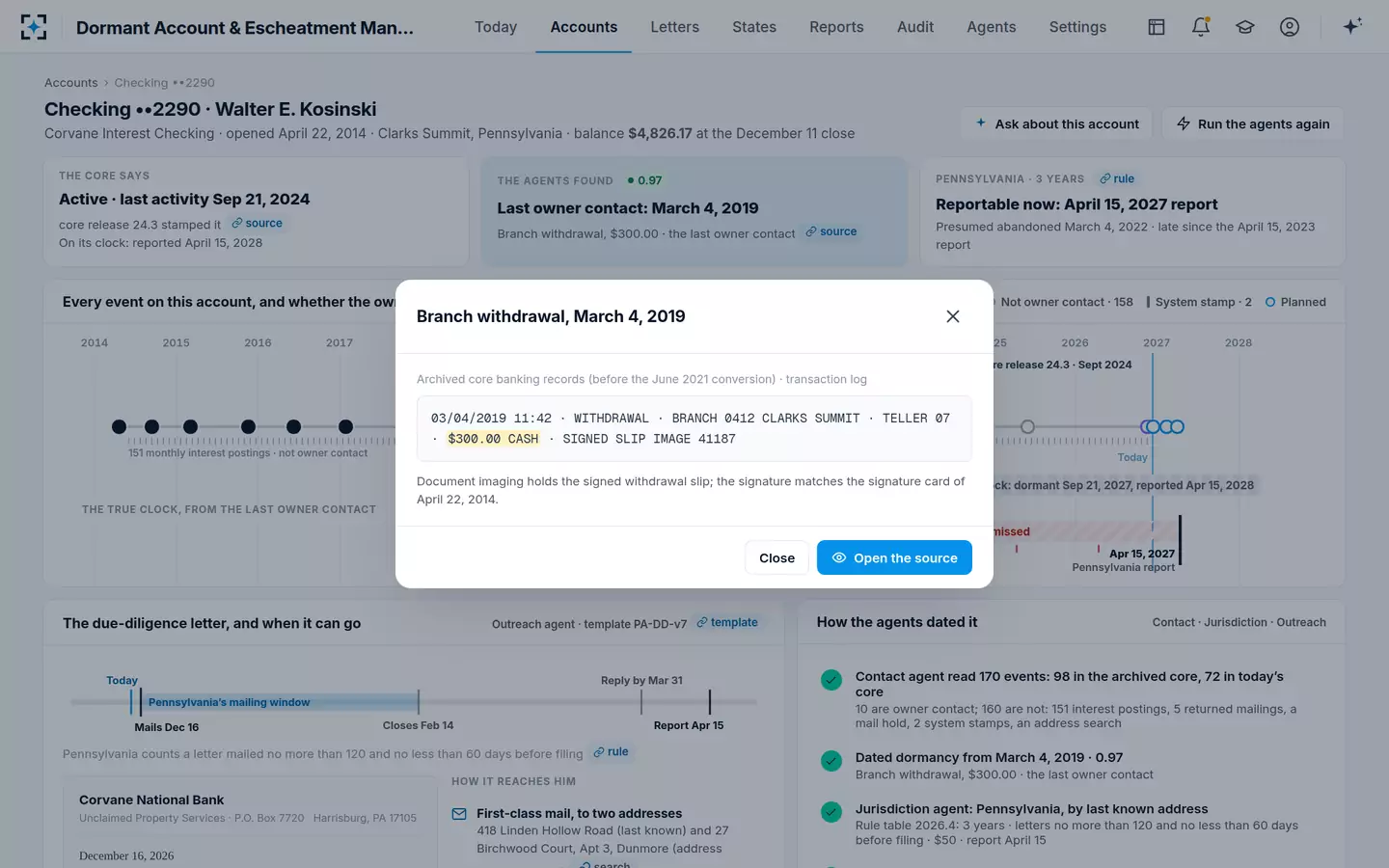
Task: Click the highlighted $300.00 CASH text
Action: pyautogui.click(x=493, y=439)
